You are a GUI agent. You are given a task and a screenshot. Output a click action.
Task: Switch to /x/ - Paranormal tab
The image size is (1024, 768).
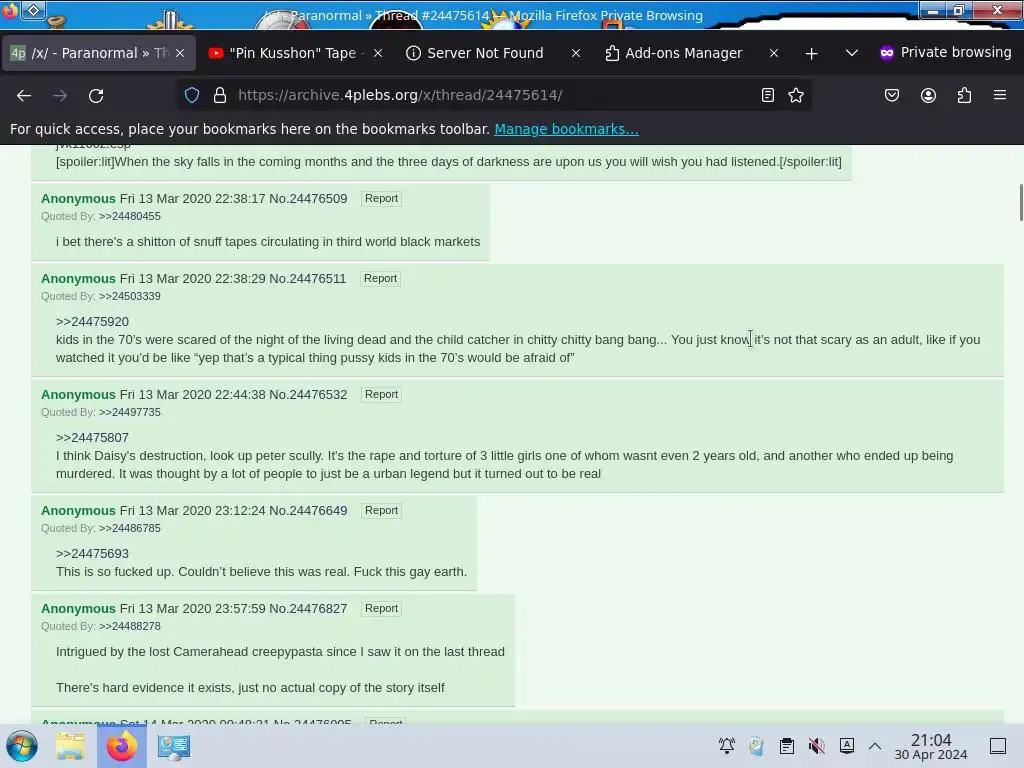98,53
